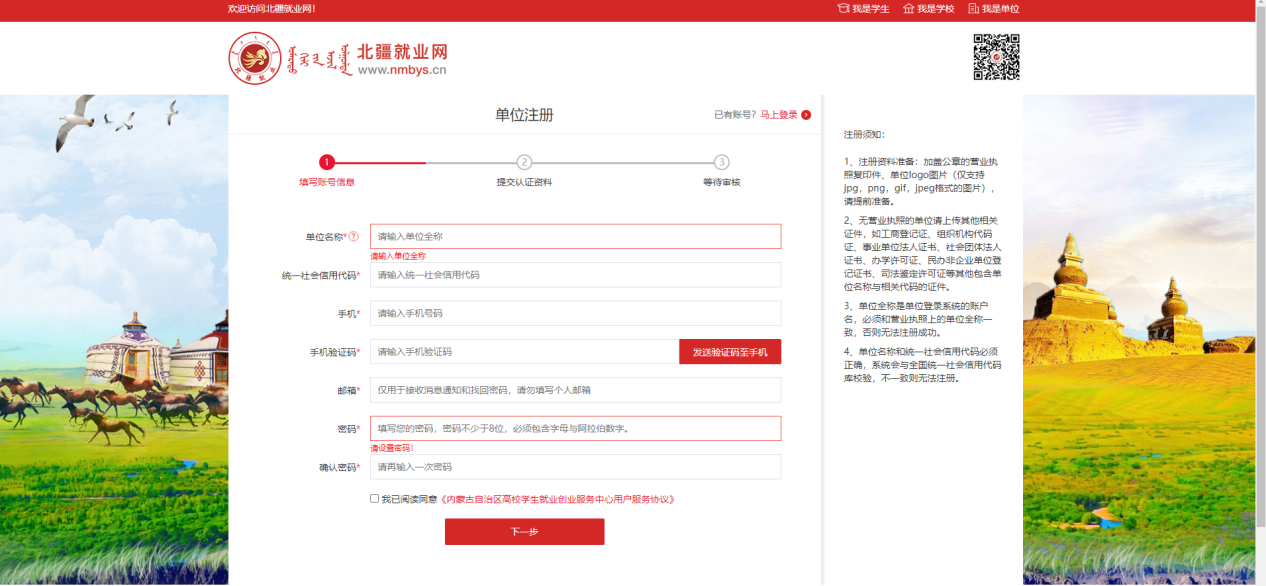Click the QR code image in header
The width and height of the screenshot is (1266, 586).
[x=996, y=57]
